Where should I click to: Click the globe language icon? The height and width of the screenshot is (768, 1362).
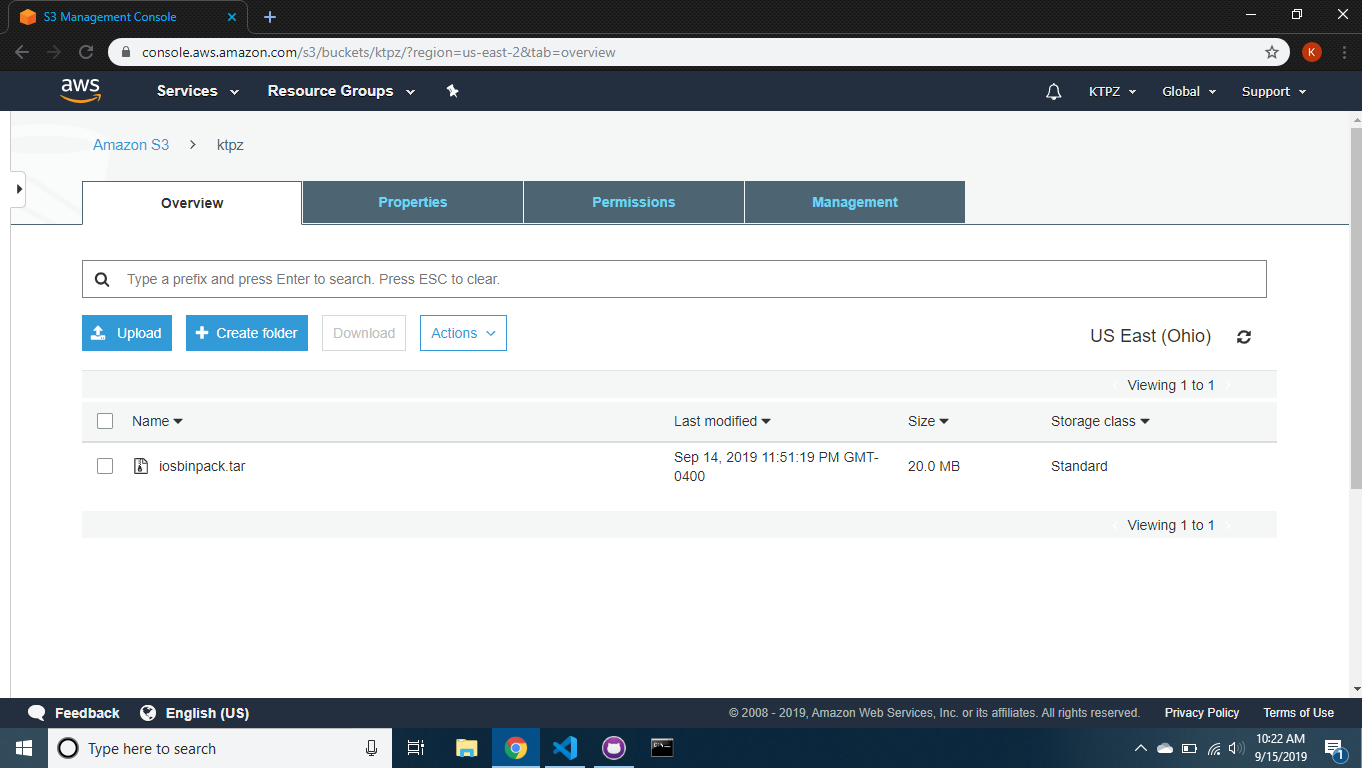click(x=148, y=713)
